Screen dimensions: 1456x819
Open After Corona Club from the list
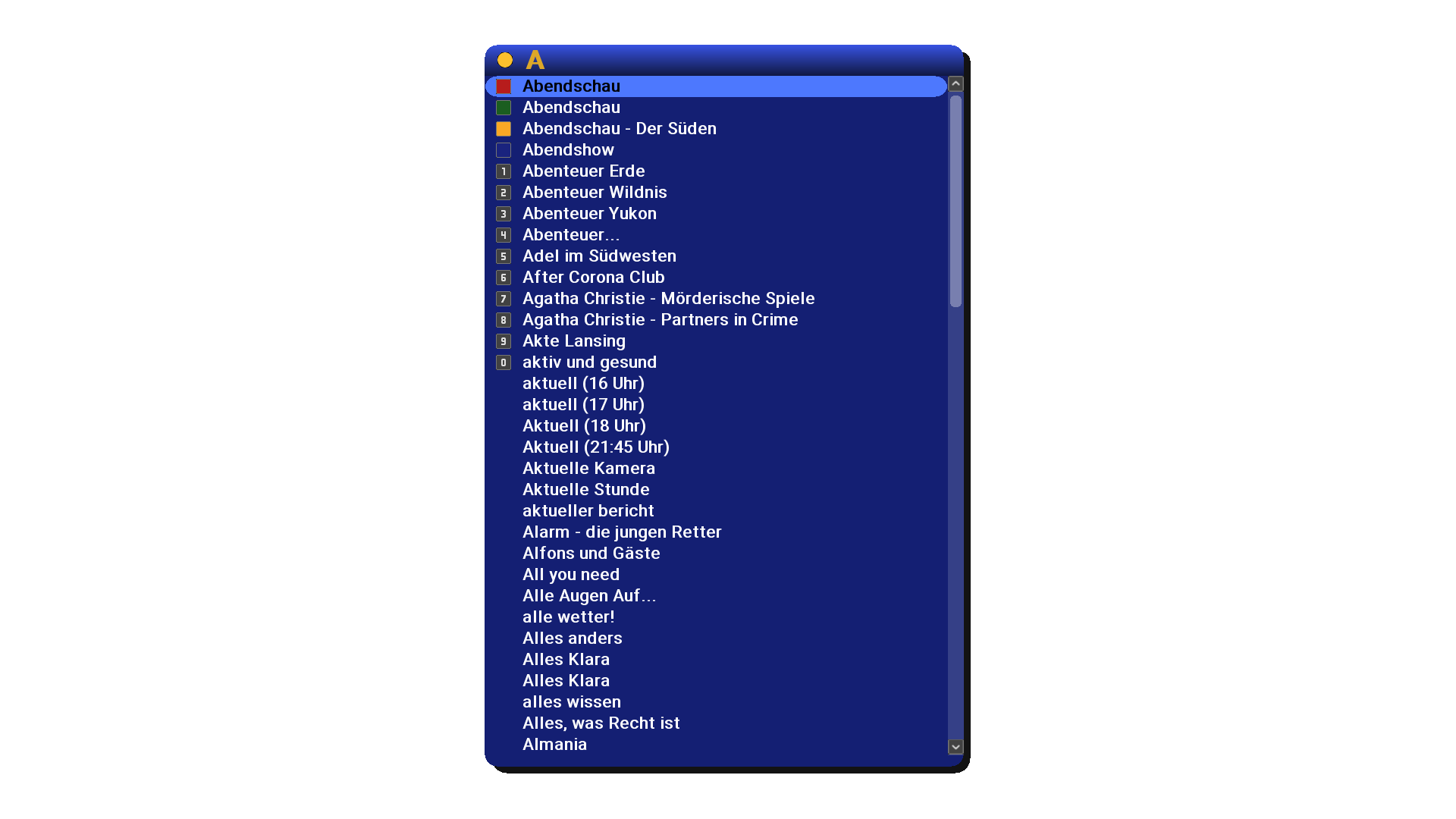click(593, 278)
